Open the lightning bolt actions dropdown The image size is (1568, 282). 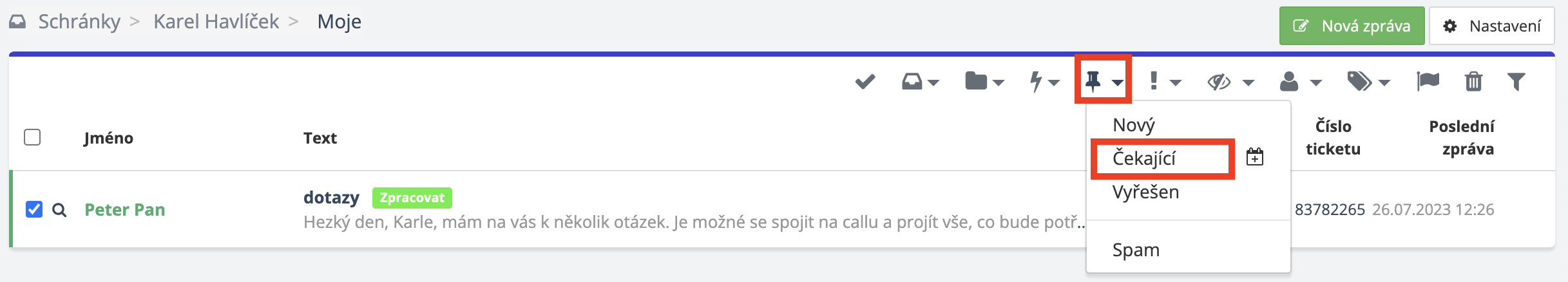tap(1044, 82)
